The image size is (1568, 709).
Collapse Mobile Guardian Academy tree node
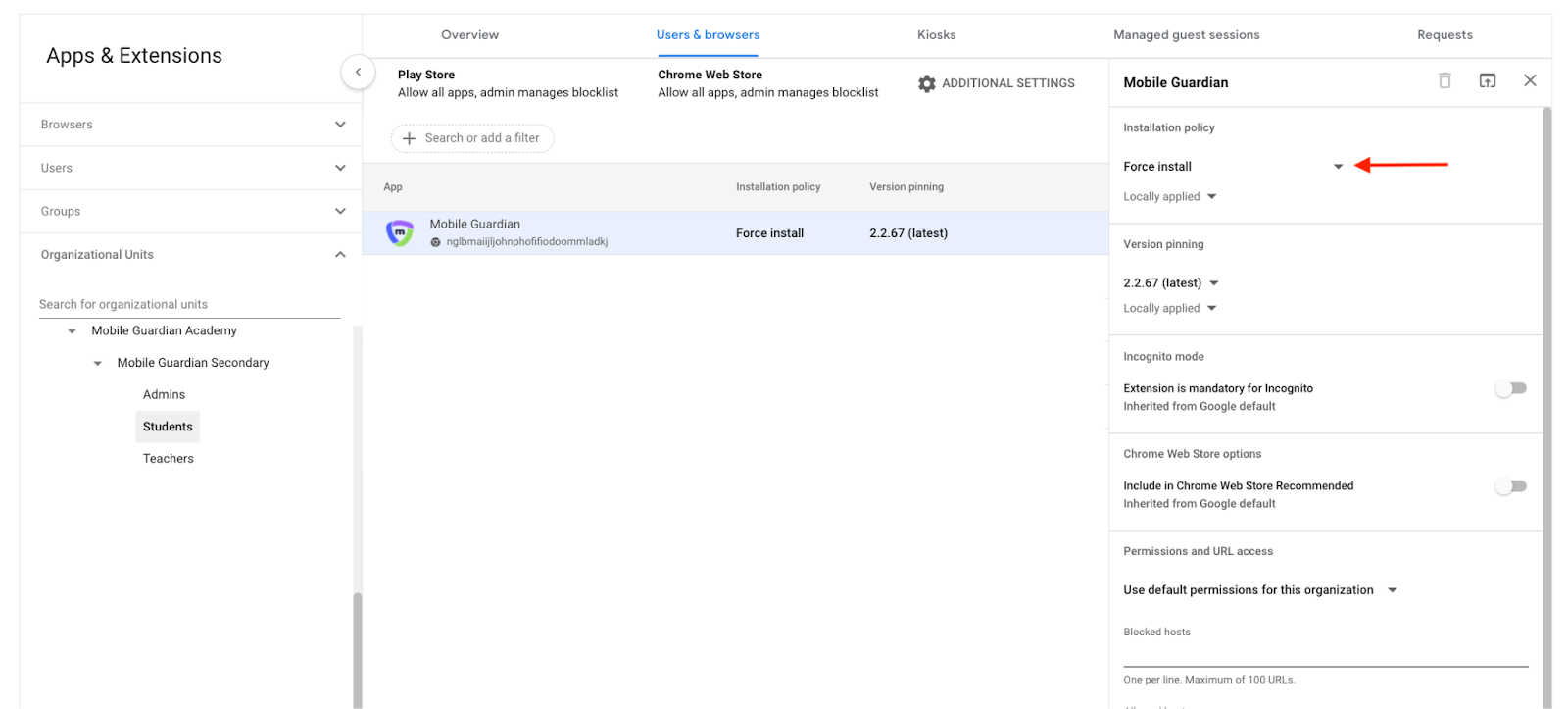click(72, 331)
